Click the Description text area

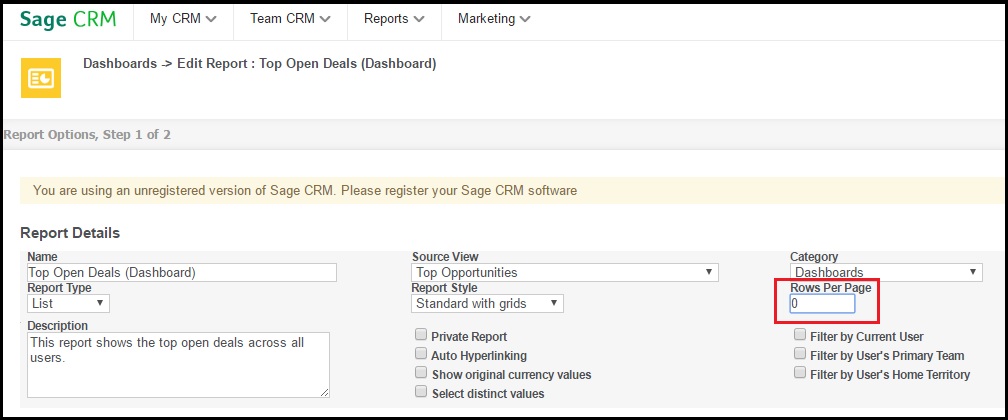[178, 365]
